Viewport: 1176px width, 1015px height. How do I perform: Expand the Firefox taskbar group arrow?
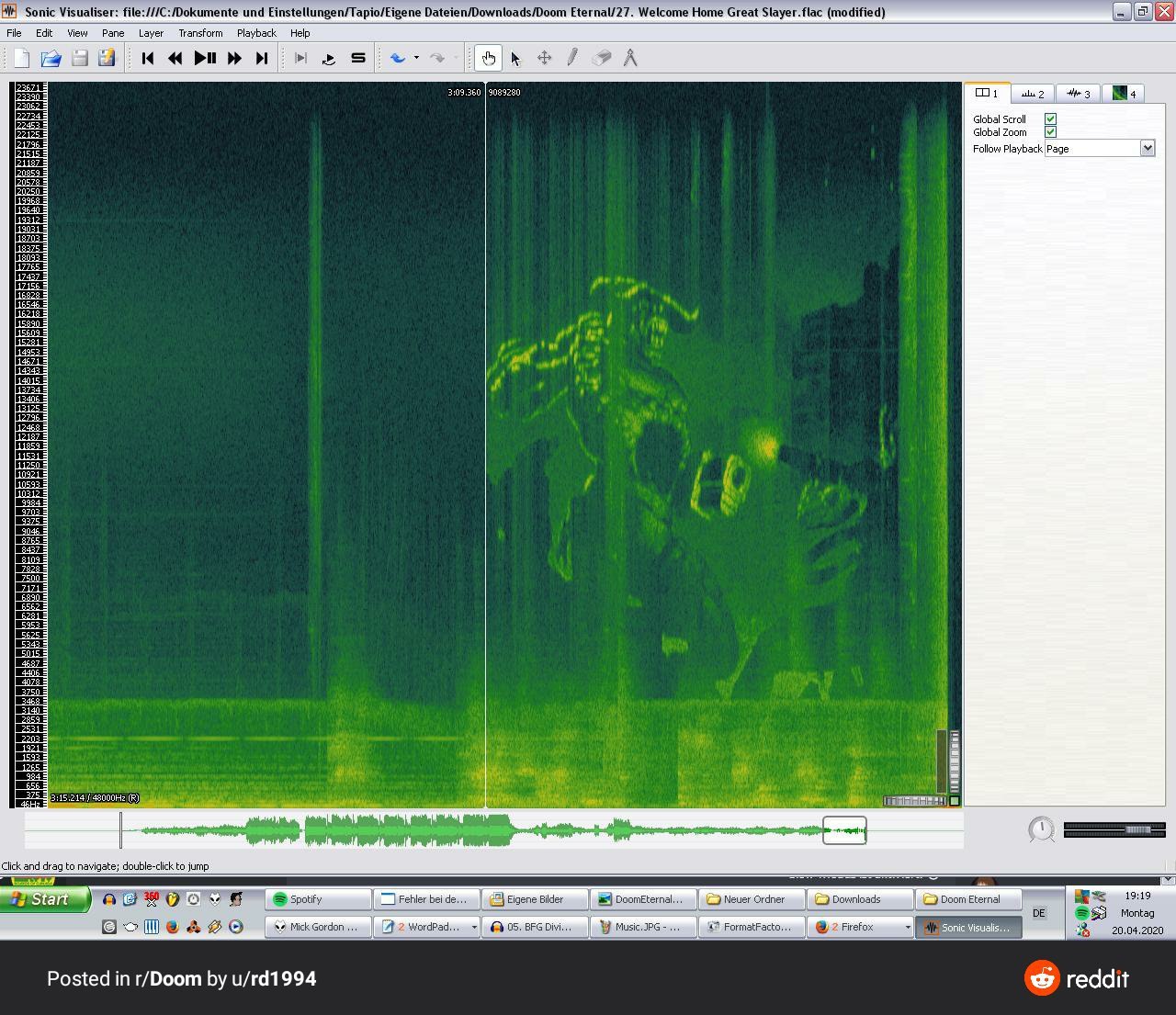pyautogui.click(x=908, y=927)
